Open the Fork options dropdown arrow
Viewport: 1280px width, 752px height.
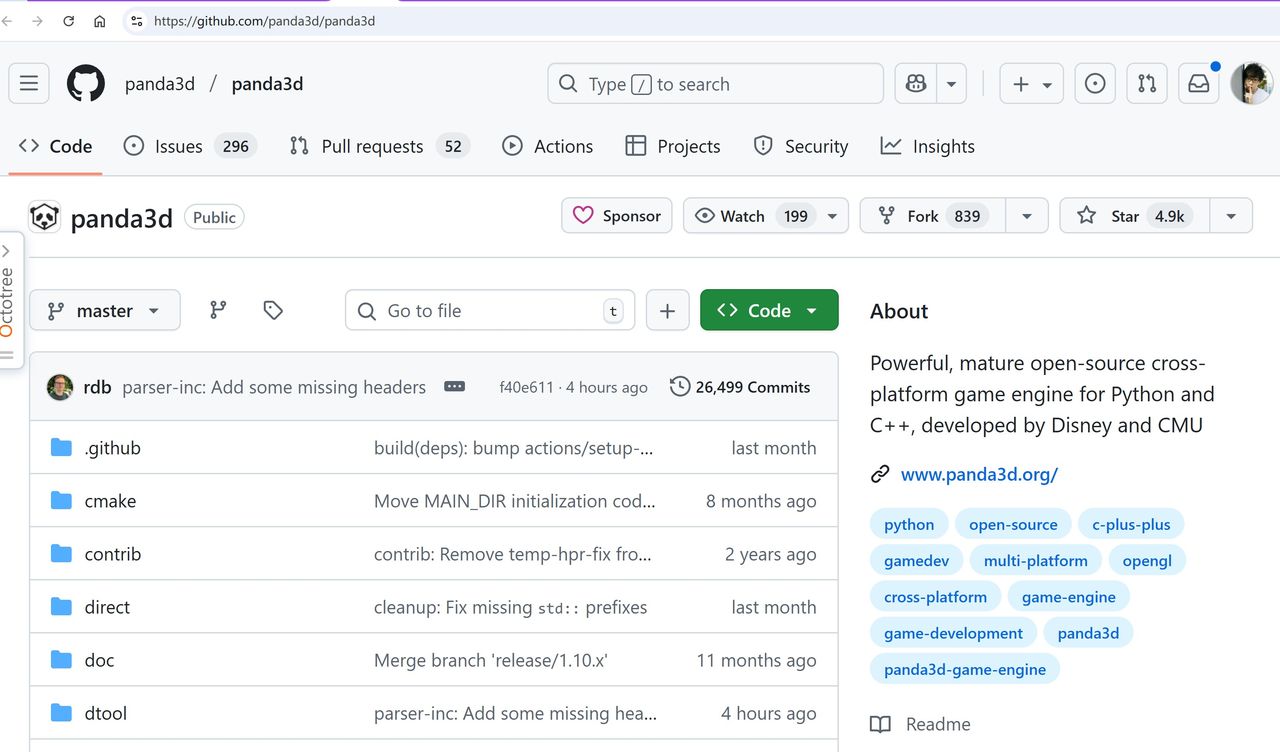pyautogui.click(x=1026, y=216)
